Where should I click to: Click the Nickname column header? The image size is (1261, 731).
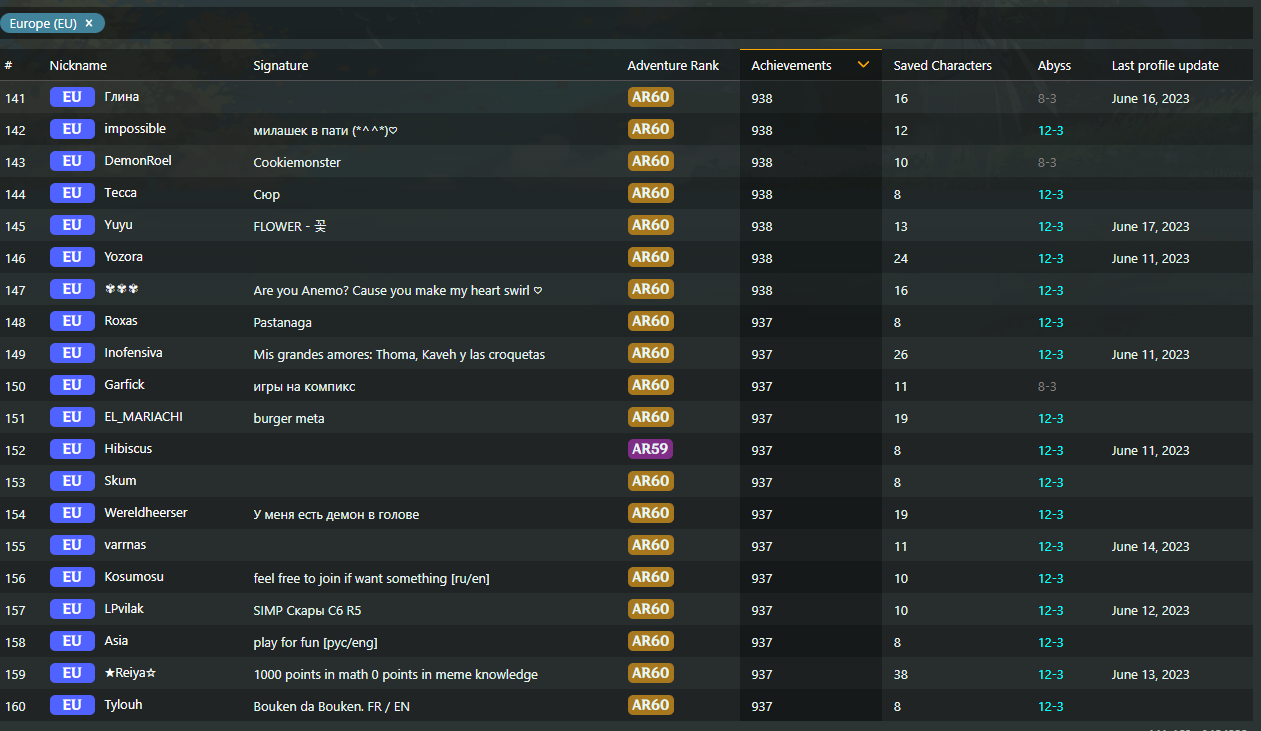tap(78, 66)
